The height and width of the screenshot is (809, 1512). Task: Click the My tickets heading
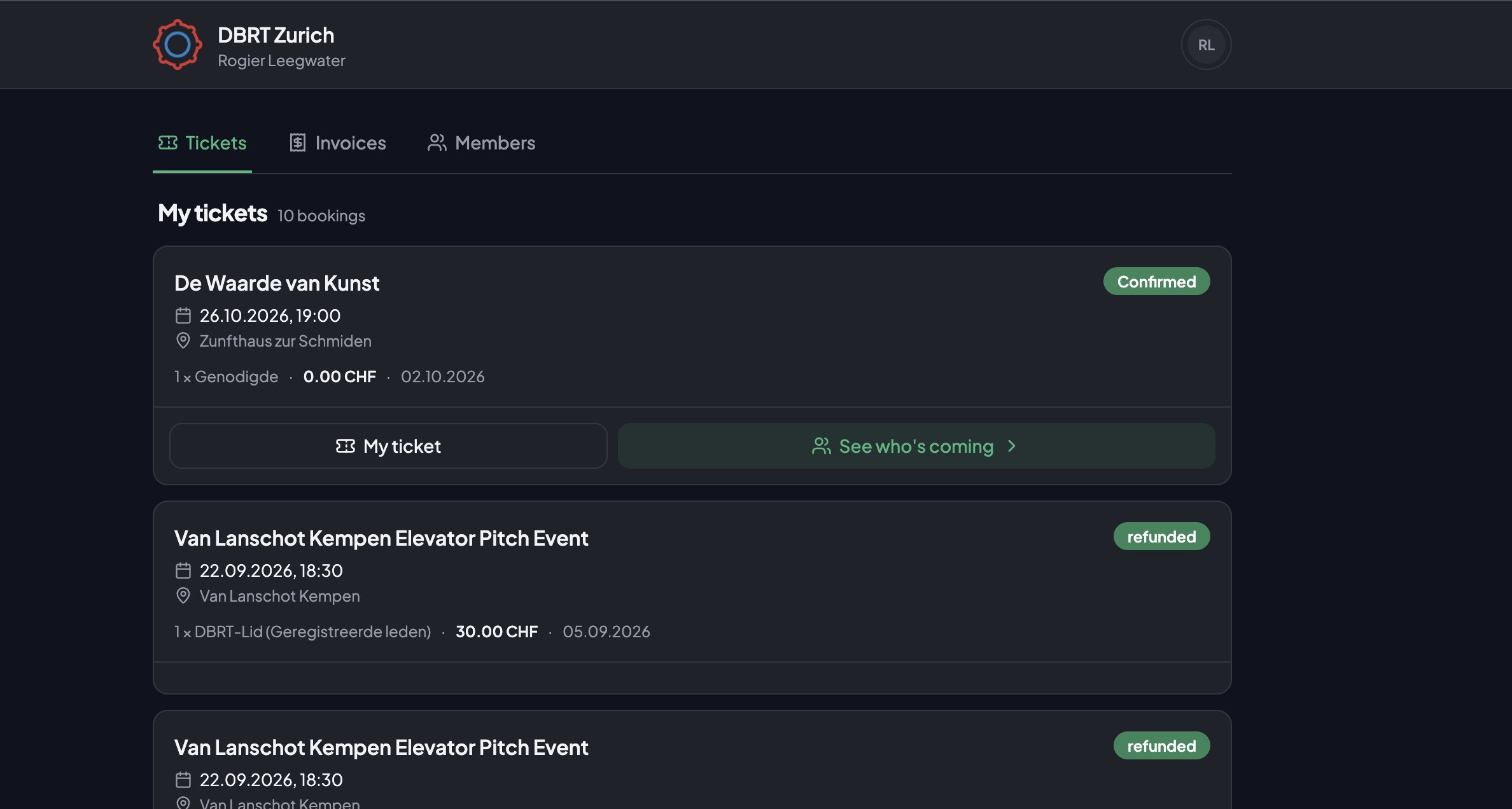[x=213, y=213]
